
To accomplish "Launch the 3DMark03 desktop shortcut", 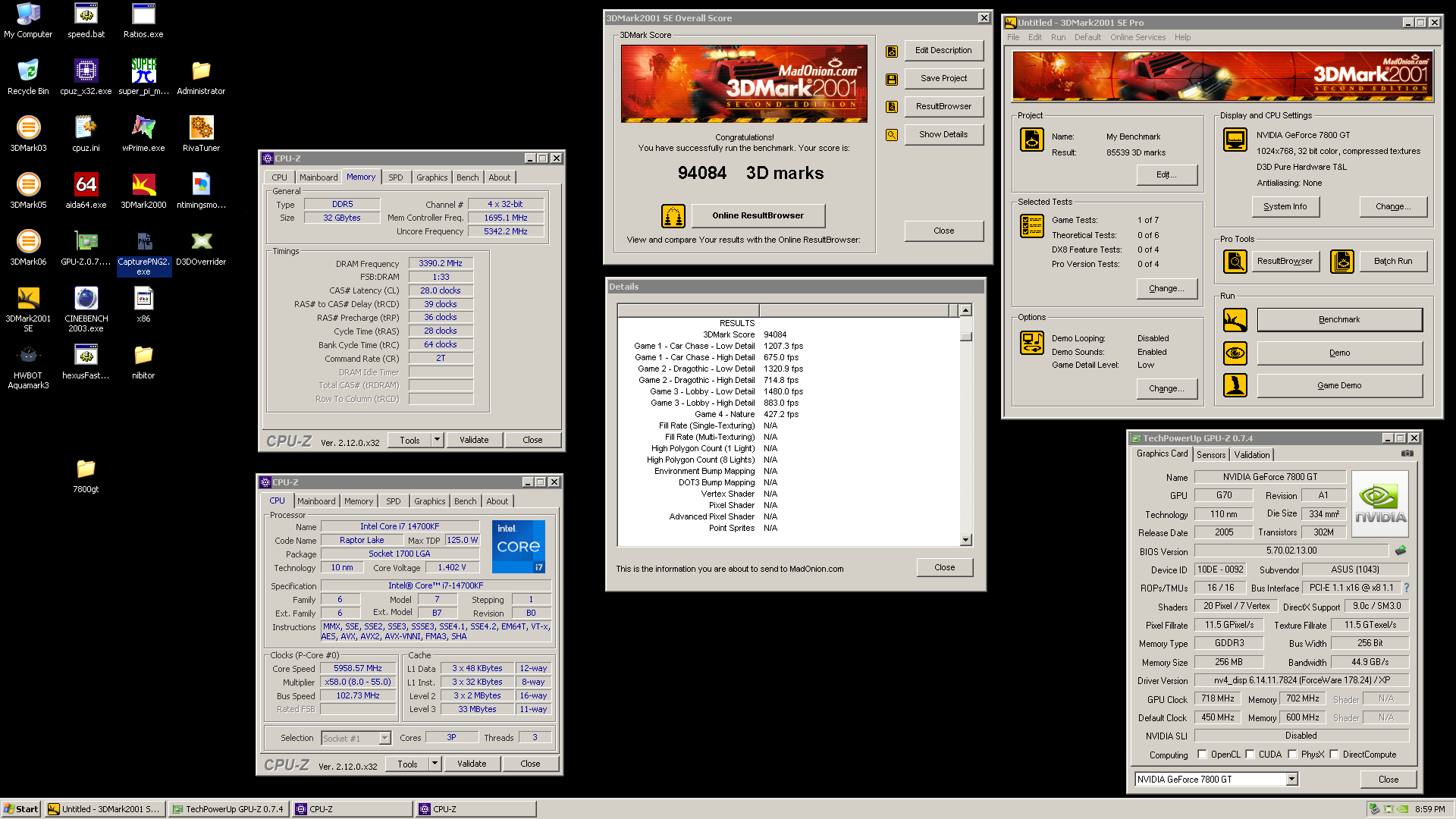I will 28,134.
